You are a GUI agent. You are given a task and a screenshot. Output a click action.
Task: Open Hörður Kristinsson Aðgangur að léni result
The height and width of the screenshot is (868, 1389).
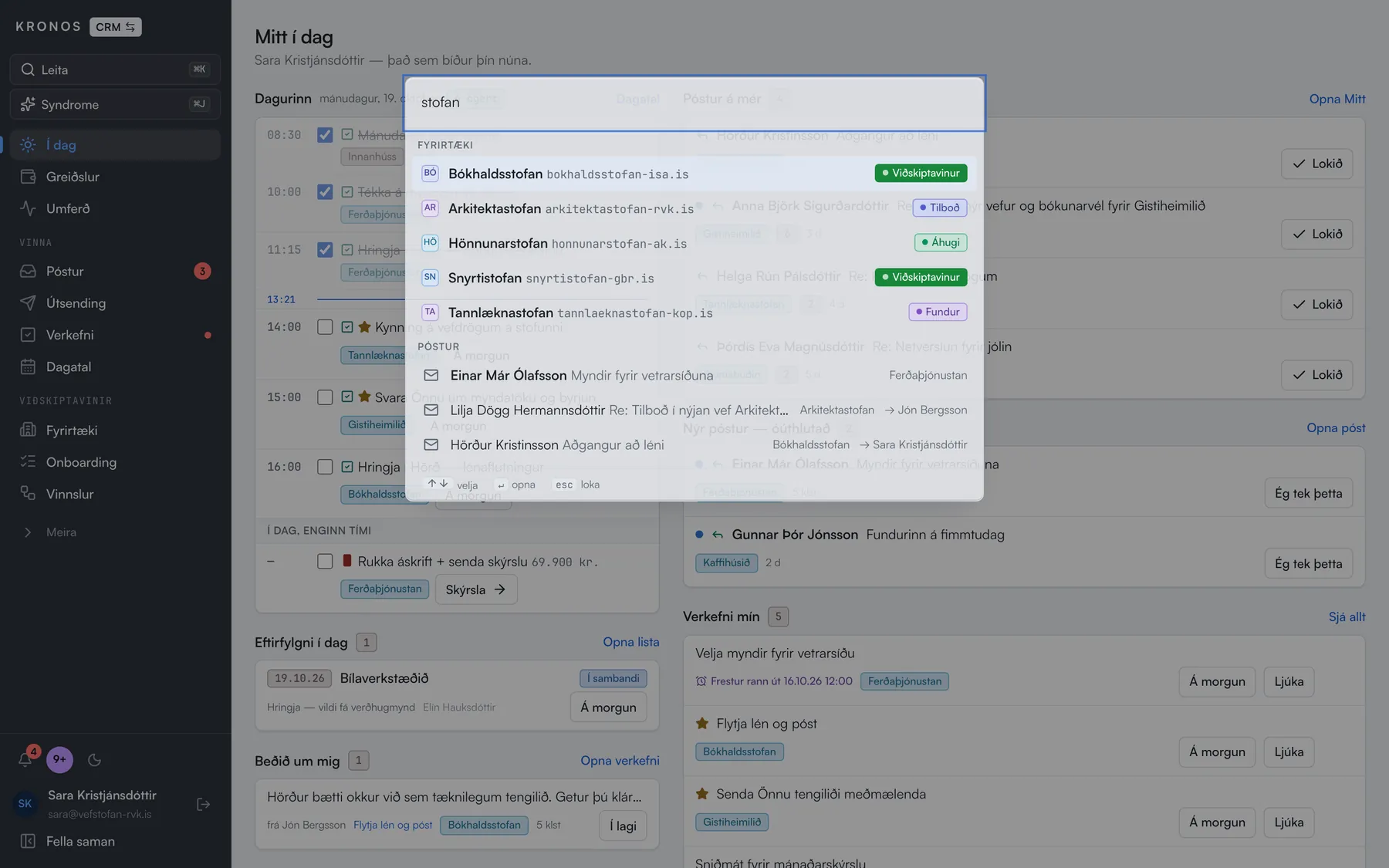point(694,444)
